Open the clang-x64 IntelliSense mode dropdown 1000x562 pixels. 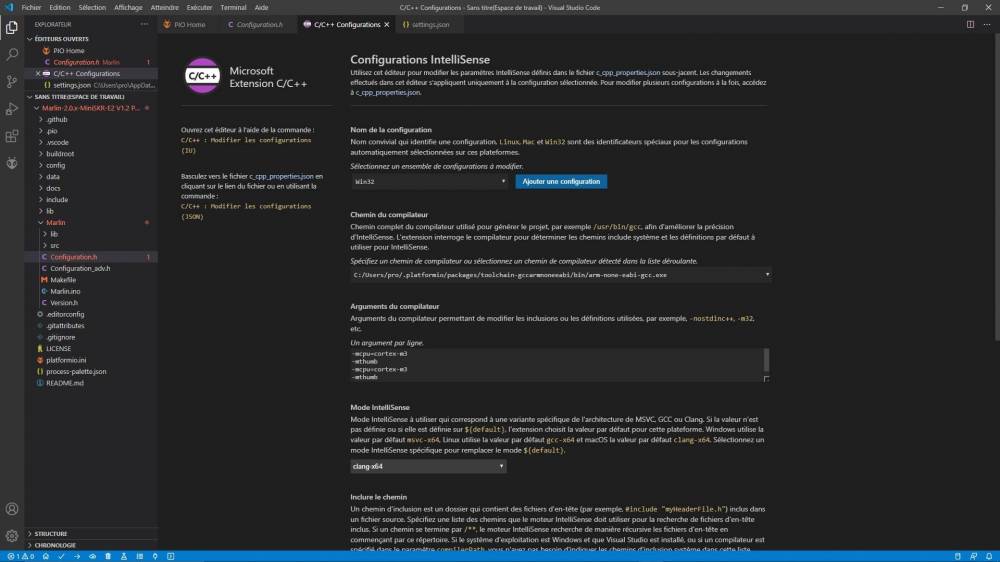(x=428, y=466)
